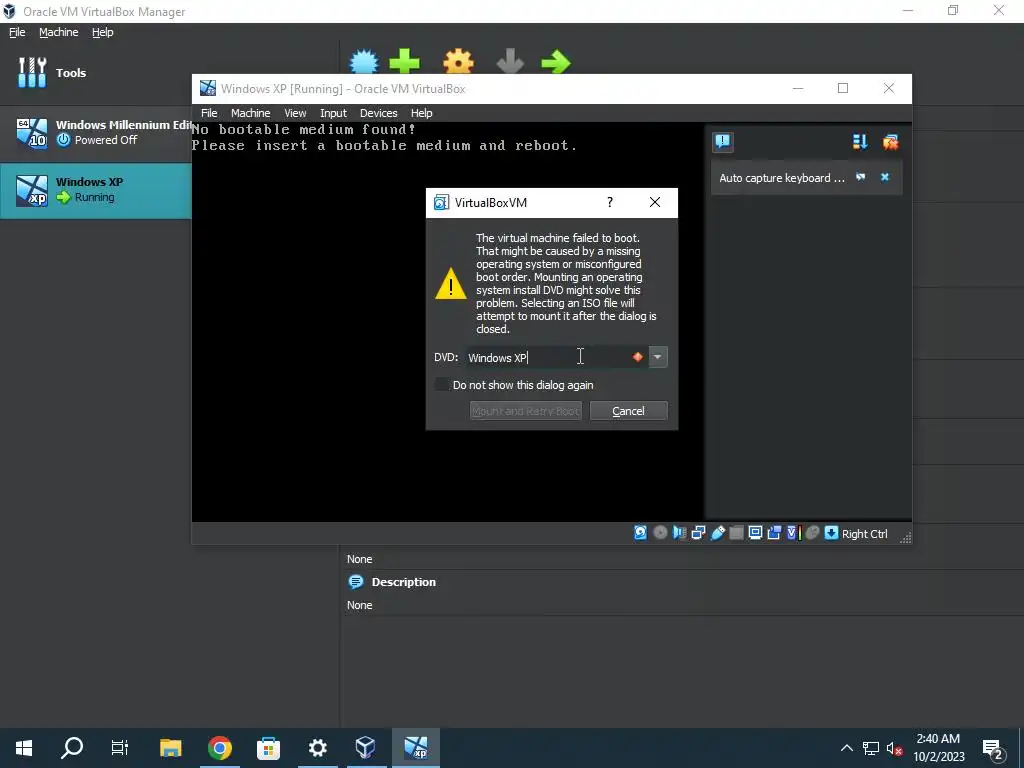Click the optical drive status icon
Image resolution: width=1024 pixels, height=768 pixels.
click(660, 533)
